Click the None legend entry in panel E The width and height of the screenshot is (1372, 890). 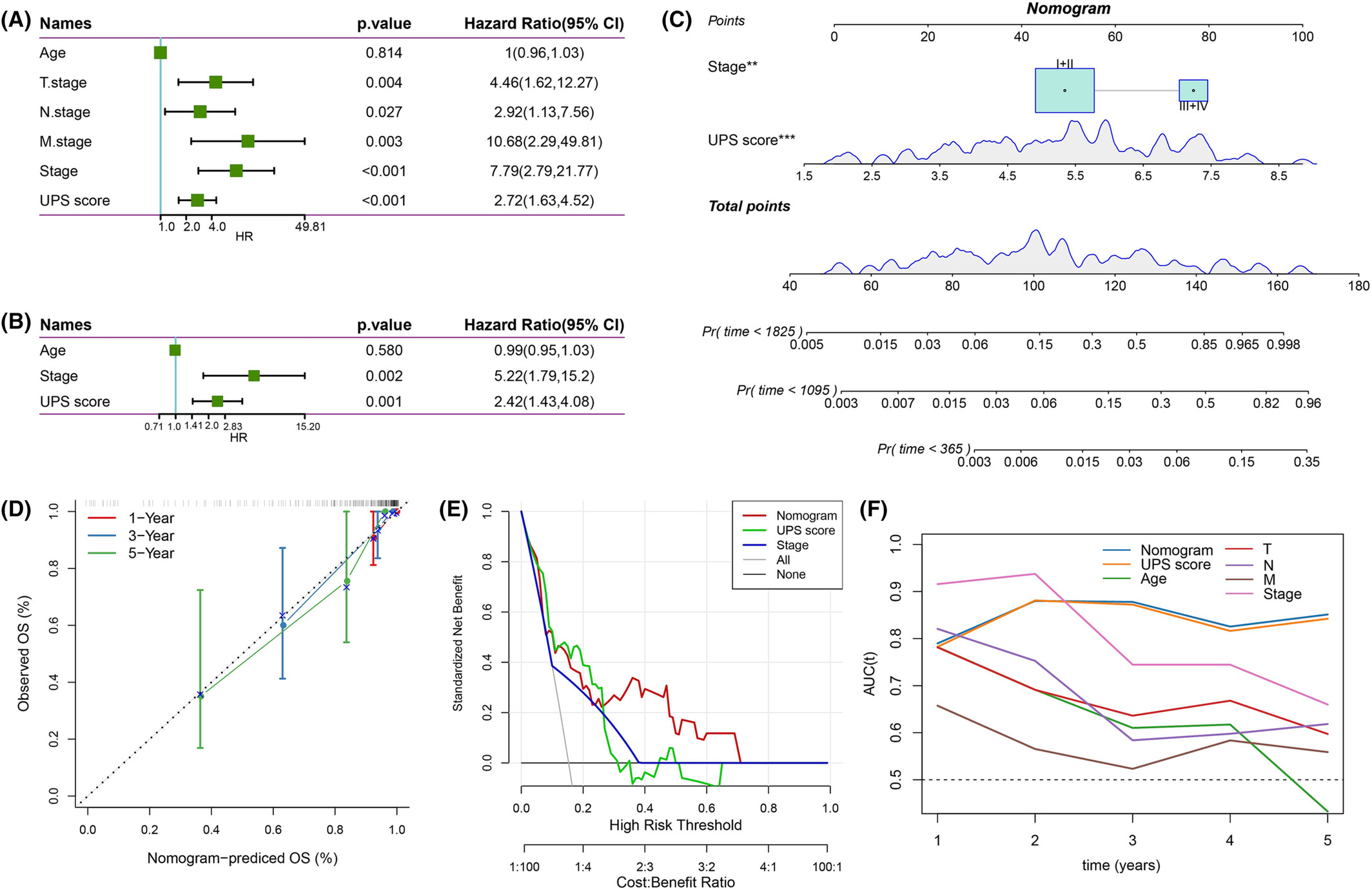point(774,574)
